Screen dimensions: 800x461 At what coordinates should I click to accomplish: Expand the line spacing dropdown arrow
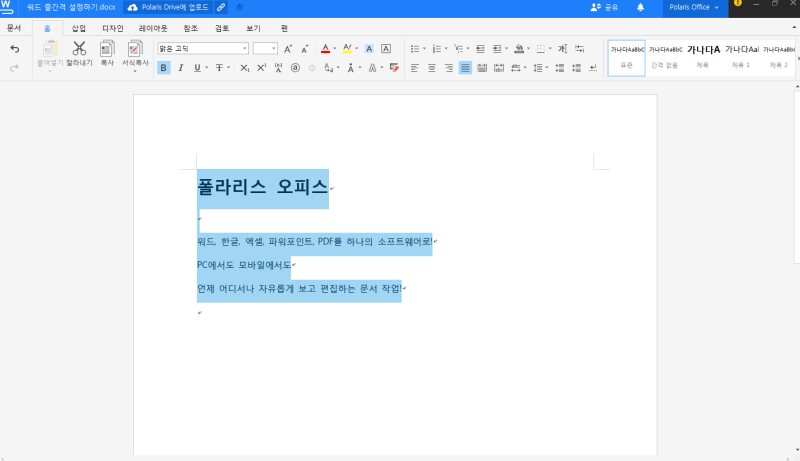coord(547,68)
